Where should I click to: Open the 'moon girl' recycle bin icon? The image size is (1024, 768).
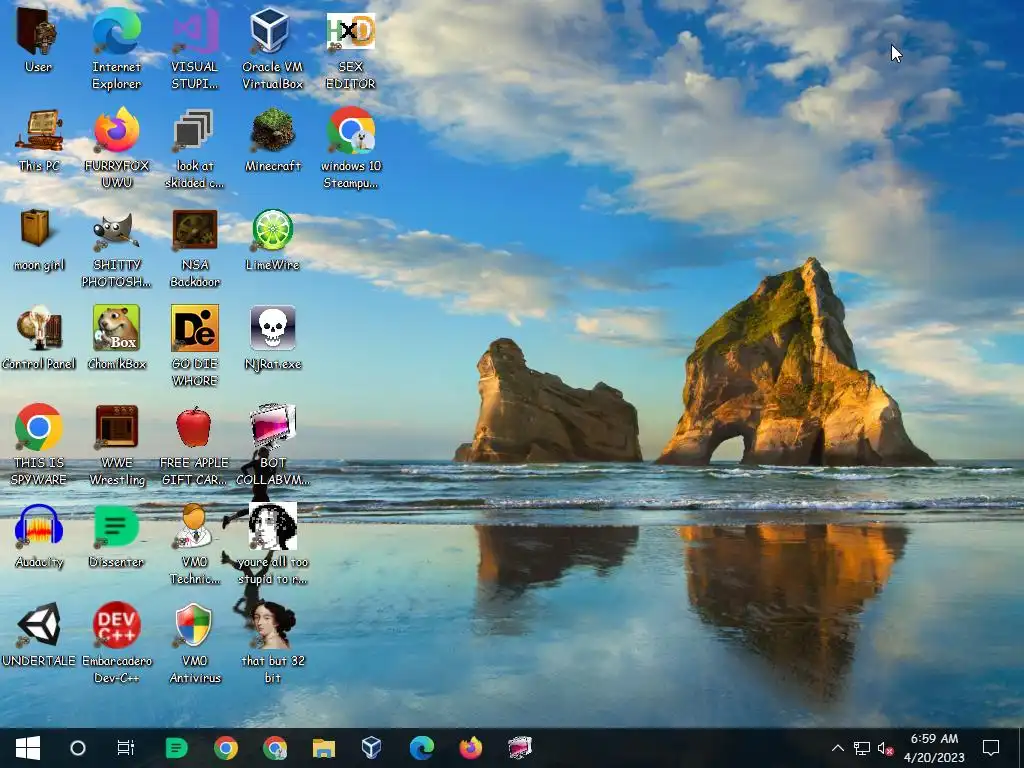[x=39, y=239]
